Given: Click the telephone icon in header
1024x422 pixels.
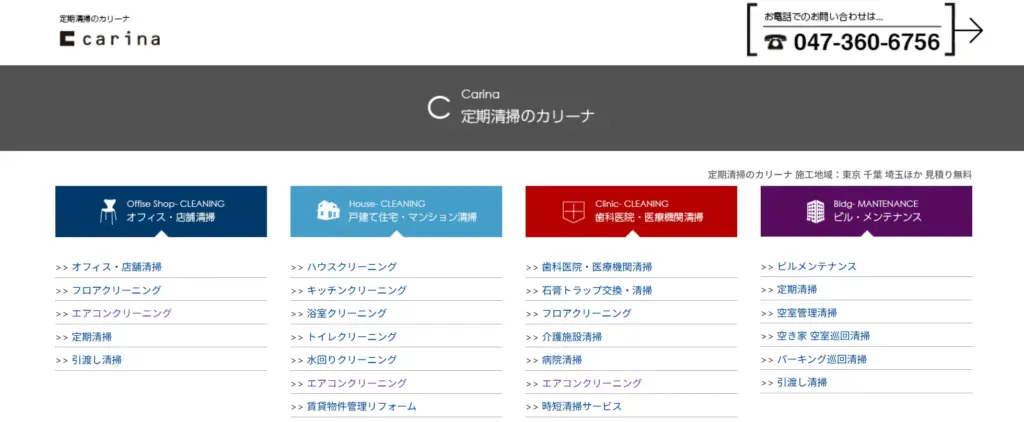Looking at the screenshot, I should click(x=775, y=42).
